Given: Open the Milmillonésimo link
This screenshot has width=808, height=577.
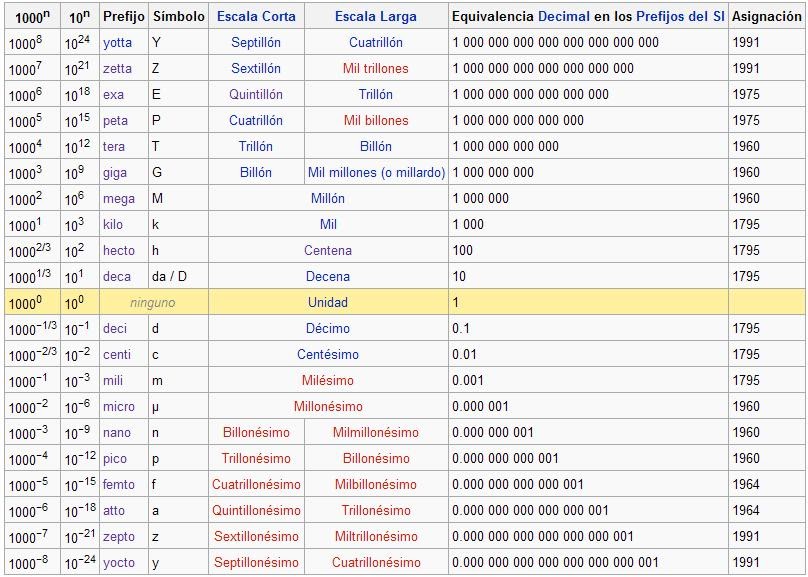Looking at the screenshot, I should [376, 432].
